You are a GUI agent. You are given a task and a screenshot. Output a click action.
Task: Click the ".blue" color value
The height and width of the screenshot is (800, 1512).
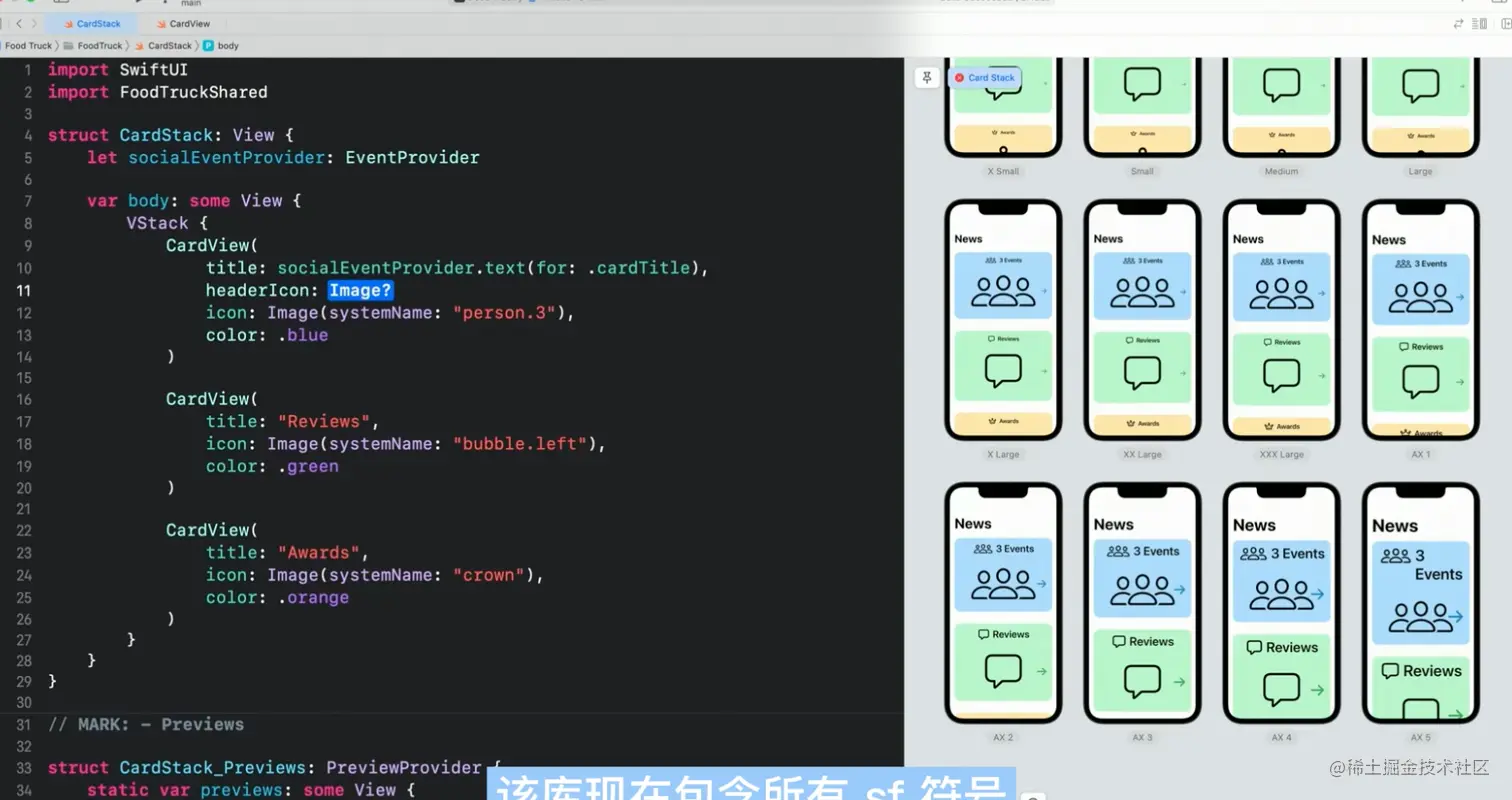(303, 335)
